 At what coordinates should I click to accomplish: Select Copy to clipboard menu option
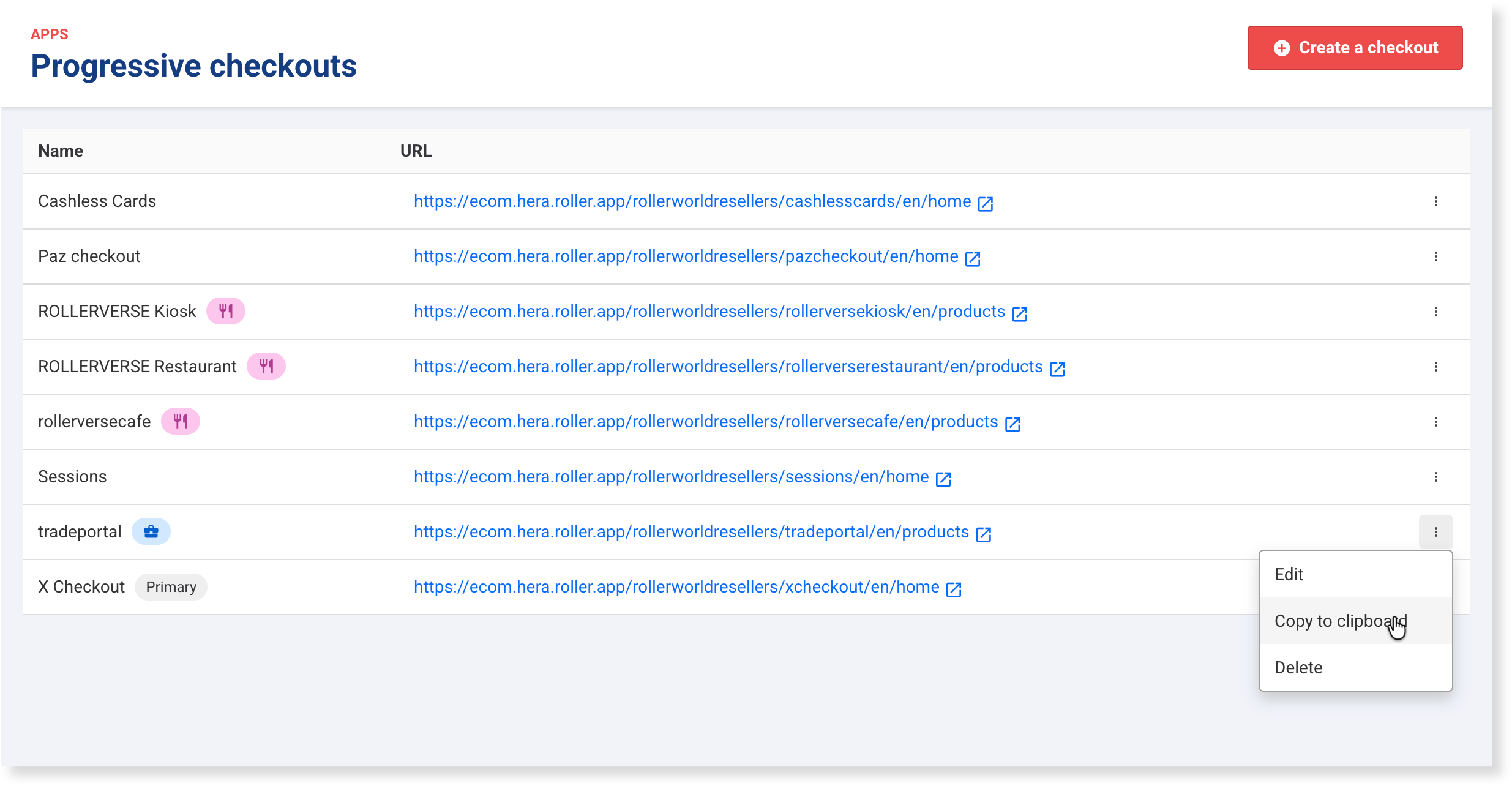point(1355,621)
